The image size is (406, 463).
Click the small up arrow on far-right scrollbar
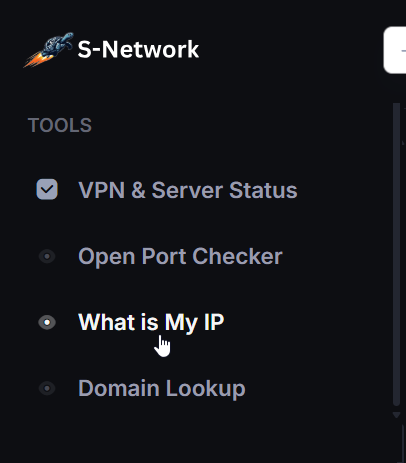click(404, 143)
